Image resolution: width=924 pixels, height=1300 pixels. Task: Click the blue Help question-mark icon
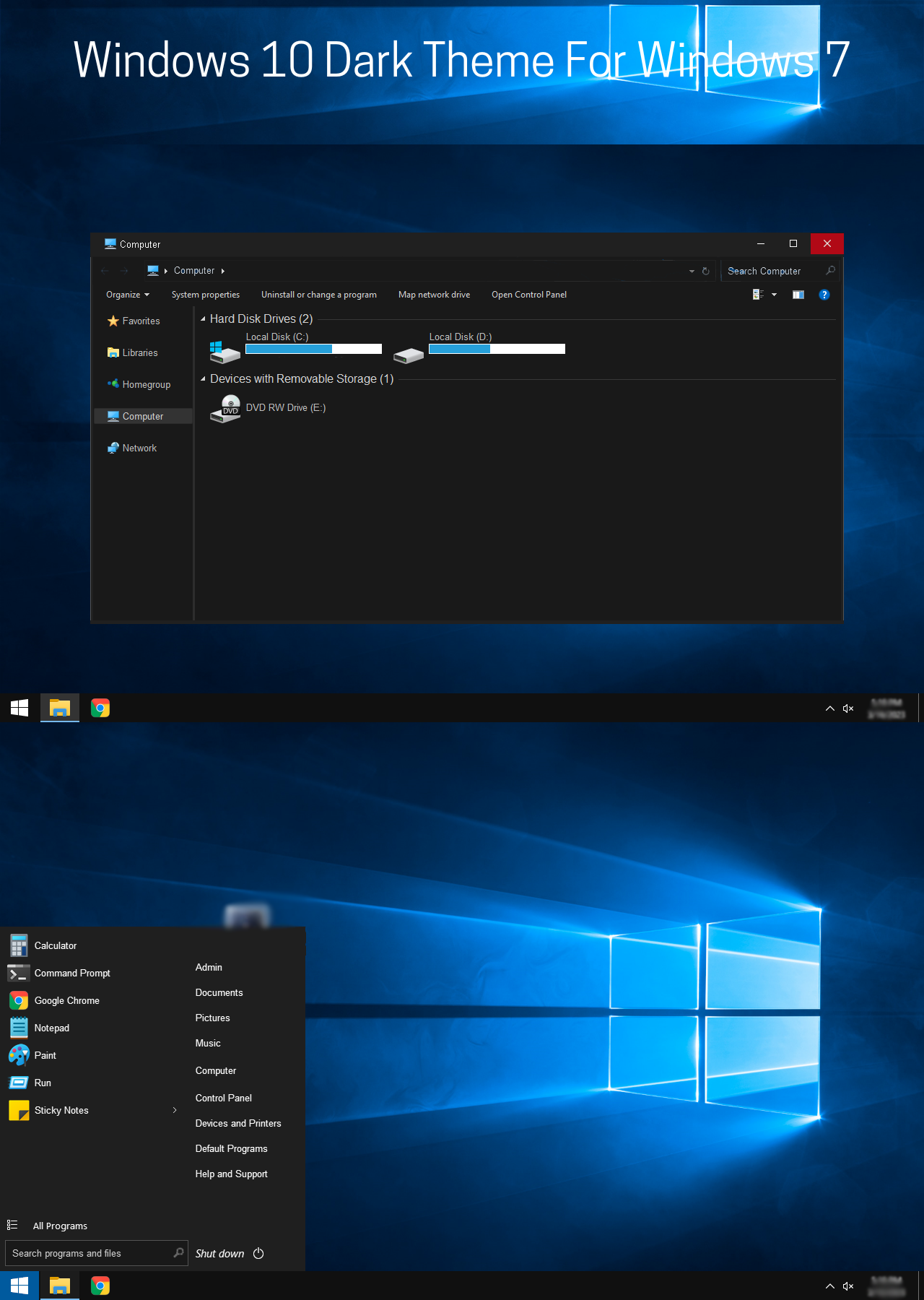824,295
